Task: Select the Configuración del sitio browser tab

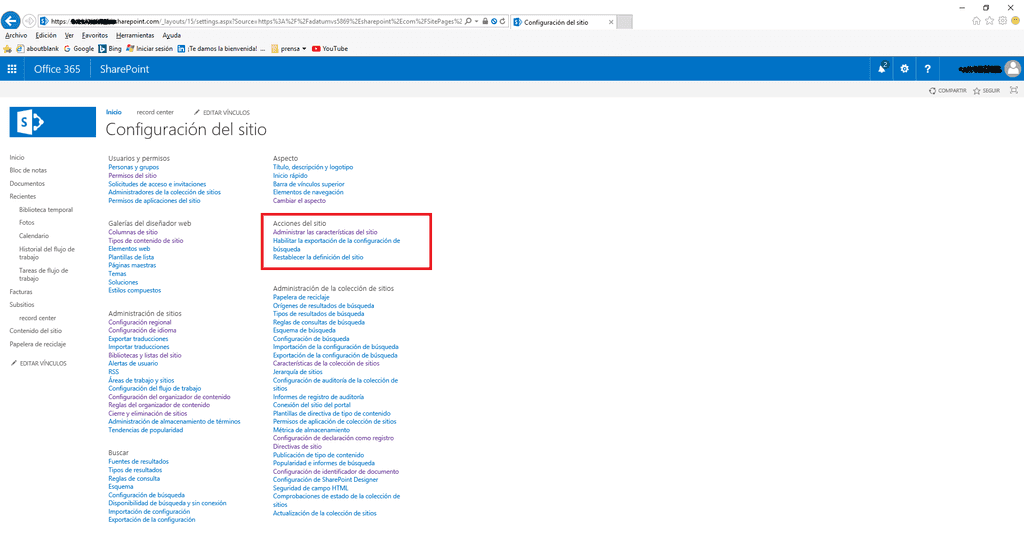Action: point(563,22)
